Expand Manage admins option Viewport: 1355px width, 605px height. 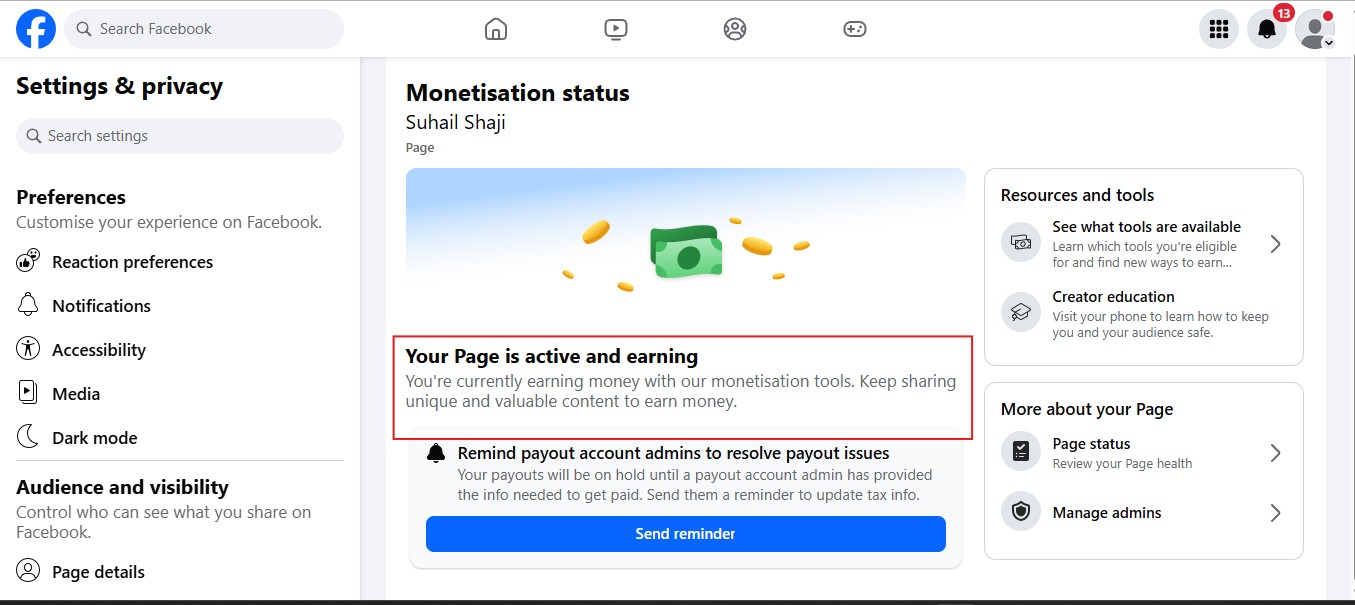pyautogui.click(x=1275, y=513)
